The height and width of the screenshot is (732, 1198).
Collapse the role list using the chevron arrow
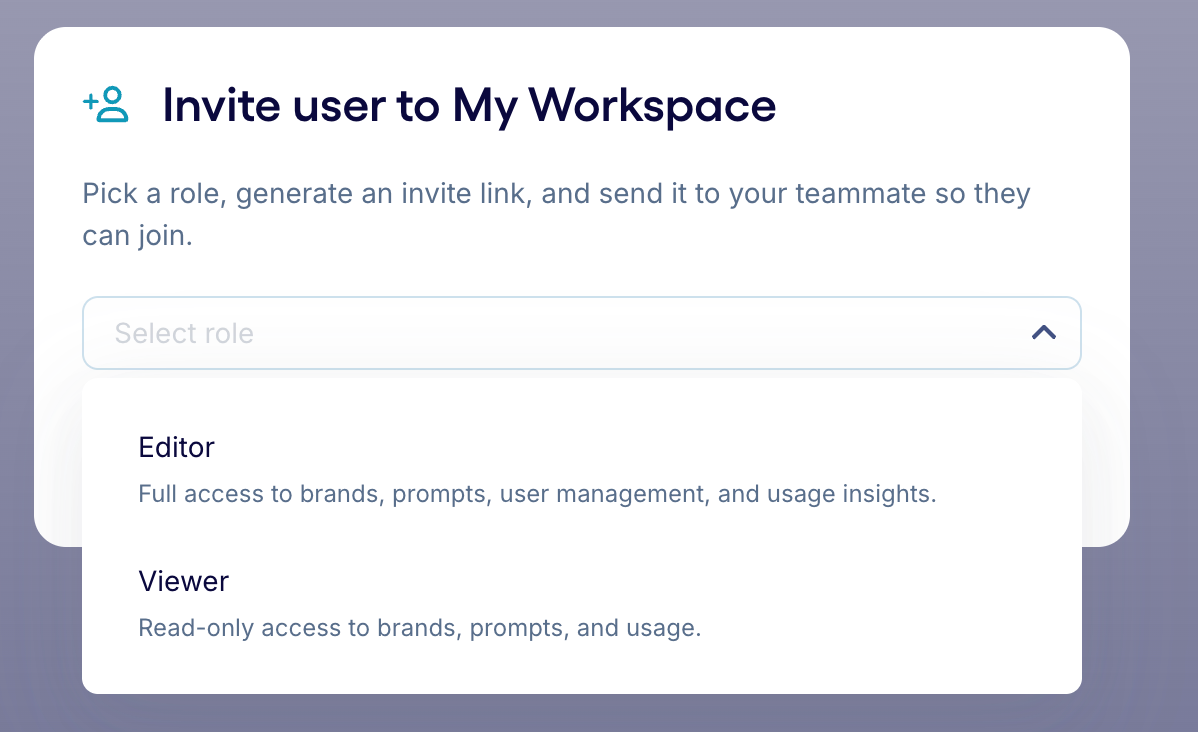[x=1044, y=333]
